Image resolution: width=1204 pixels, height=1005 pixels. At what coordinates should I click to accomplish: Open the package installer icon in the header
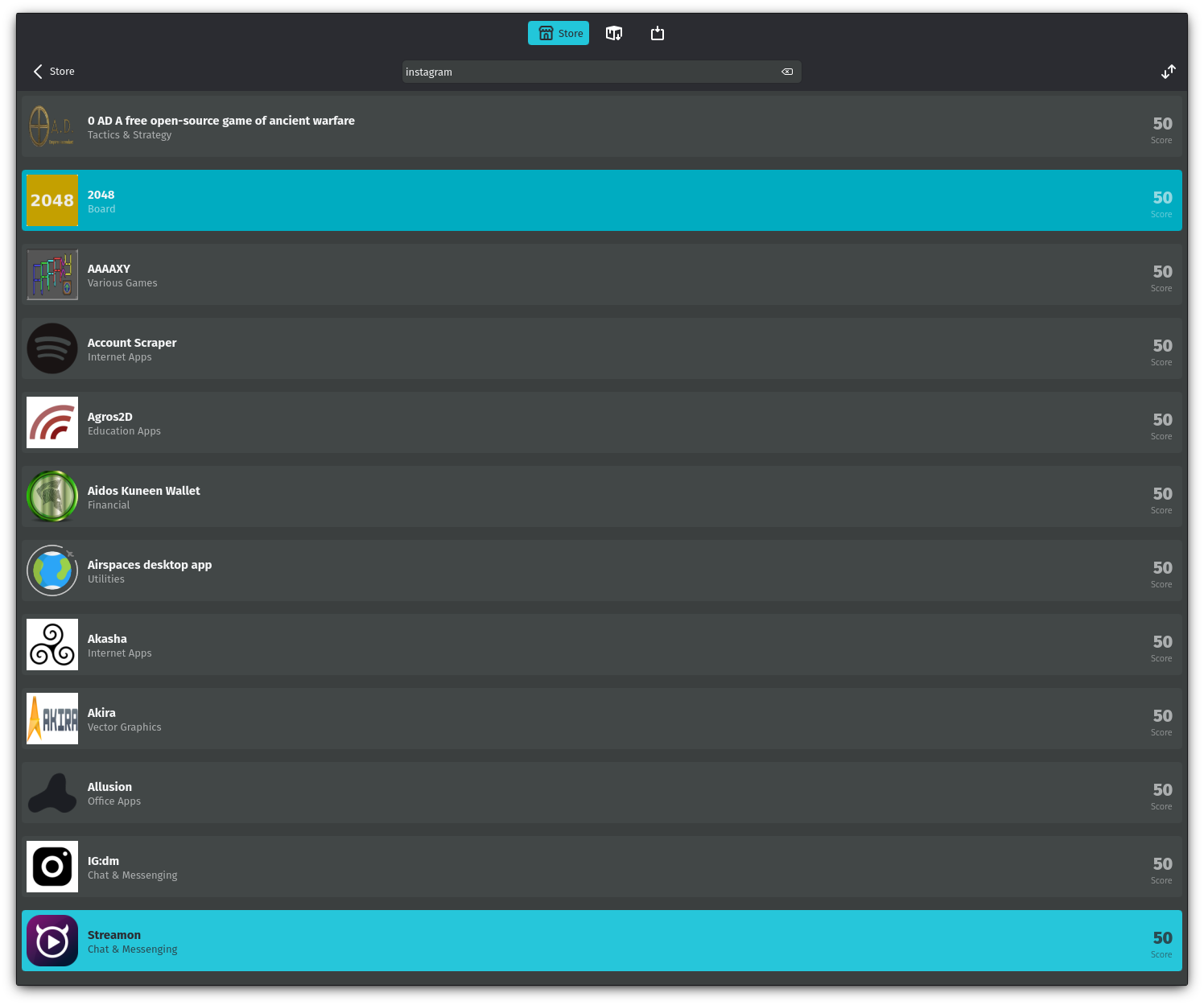[x=614, y=33]
